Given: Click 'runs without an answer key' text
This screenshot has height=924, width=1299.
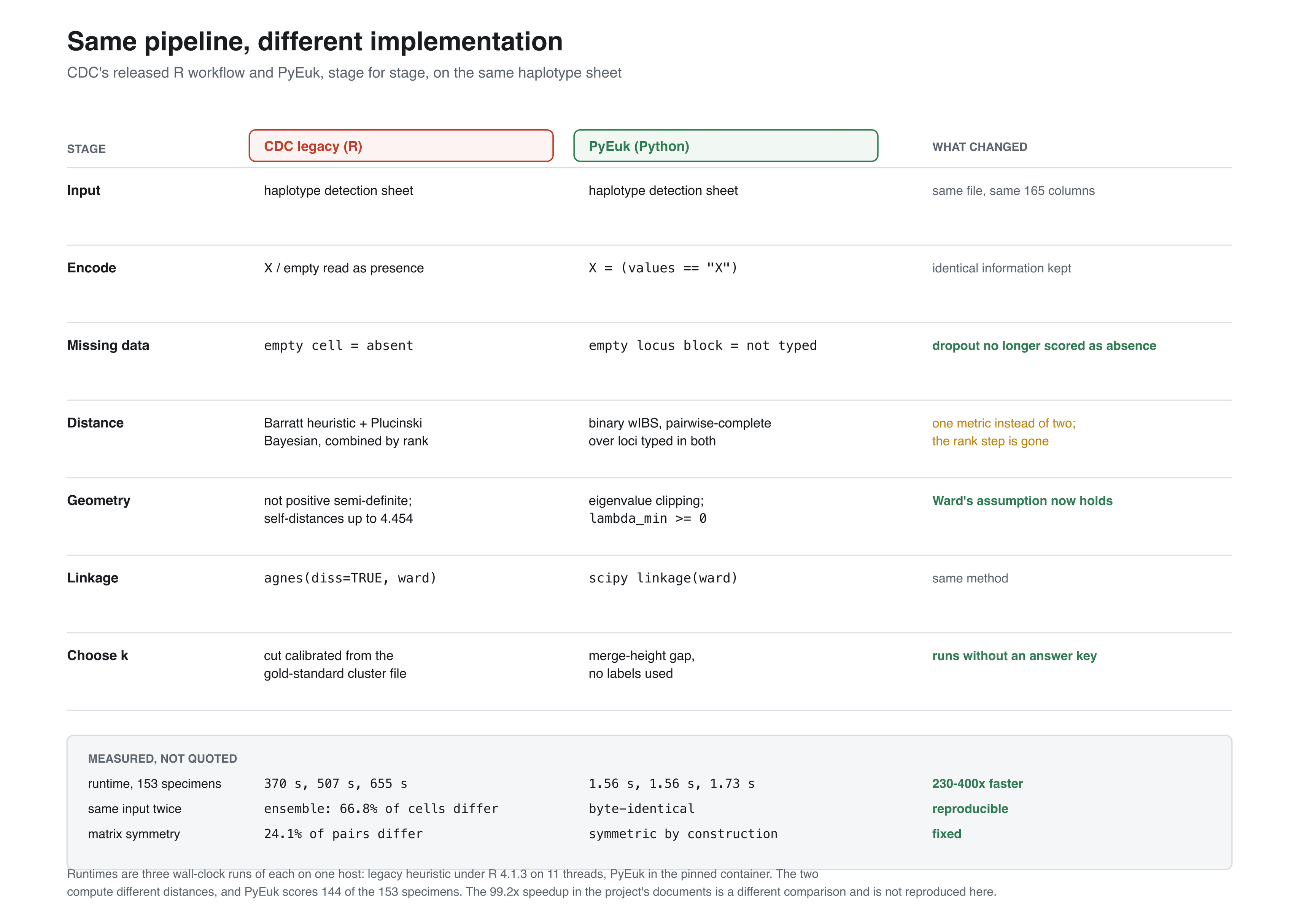Looking at the screenshot, I should 1014,655.
